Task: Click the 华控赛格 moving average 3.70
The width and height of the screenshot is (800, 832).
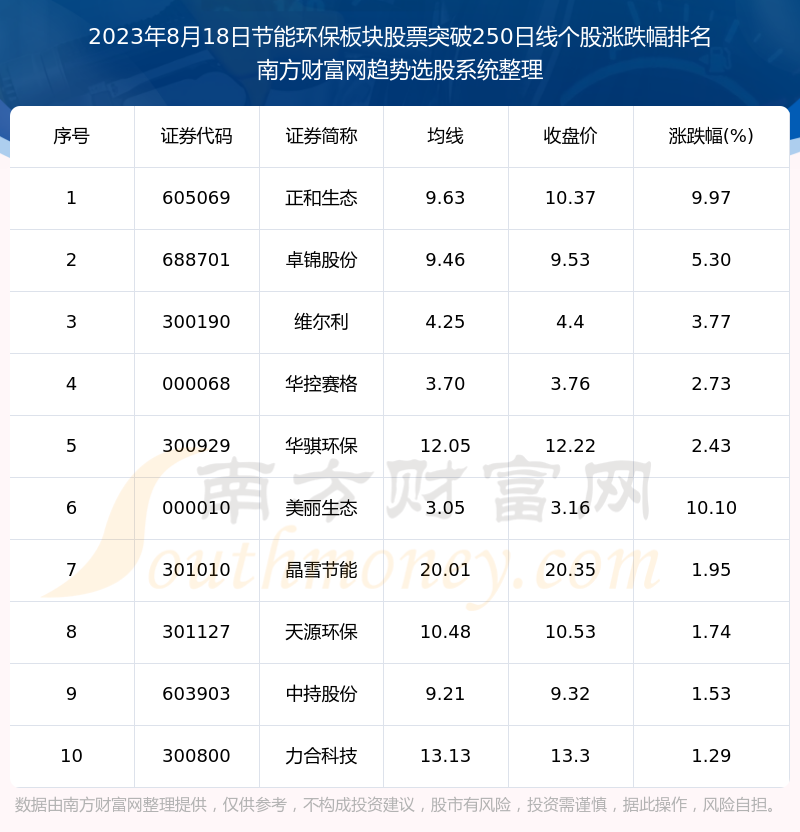Action: [x=446, y=384]
